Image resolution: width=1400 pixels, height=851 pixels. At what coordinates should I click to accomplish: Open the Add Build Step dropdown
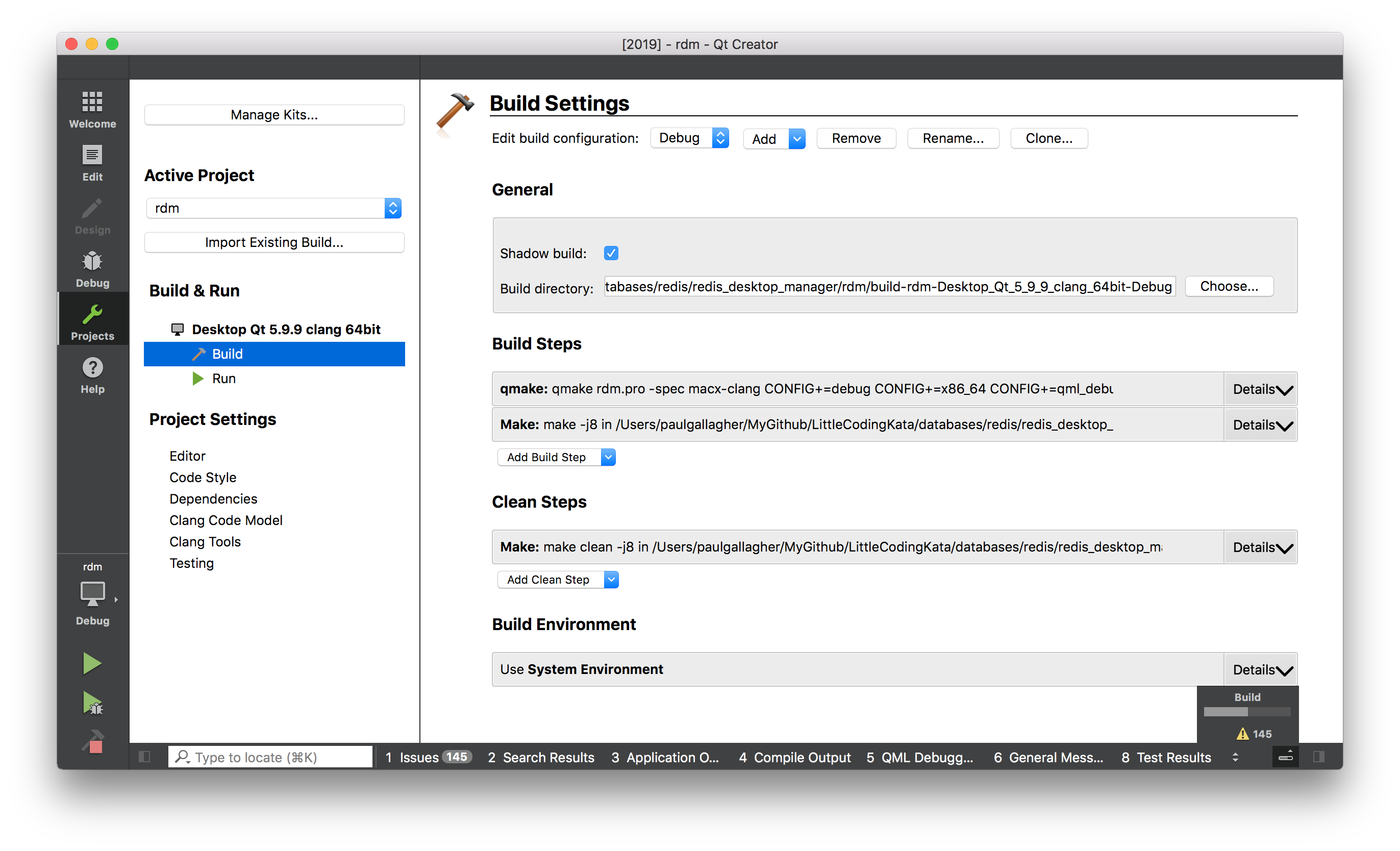556,457
